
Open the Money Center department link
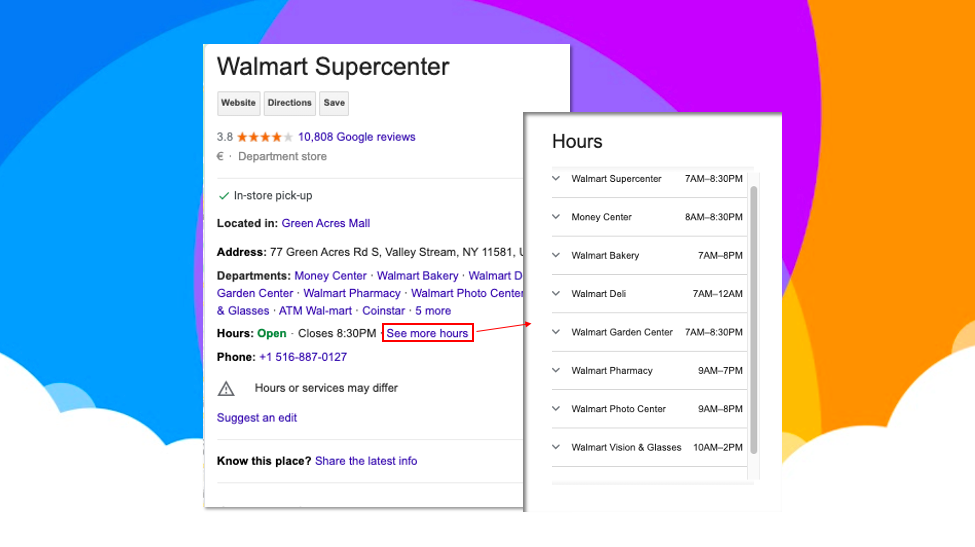[330, 275]
